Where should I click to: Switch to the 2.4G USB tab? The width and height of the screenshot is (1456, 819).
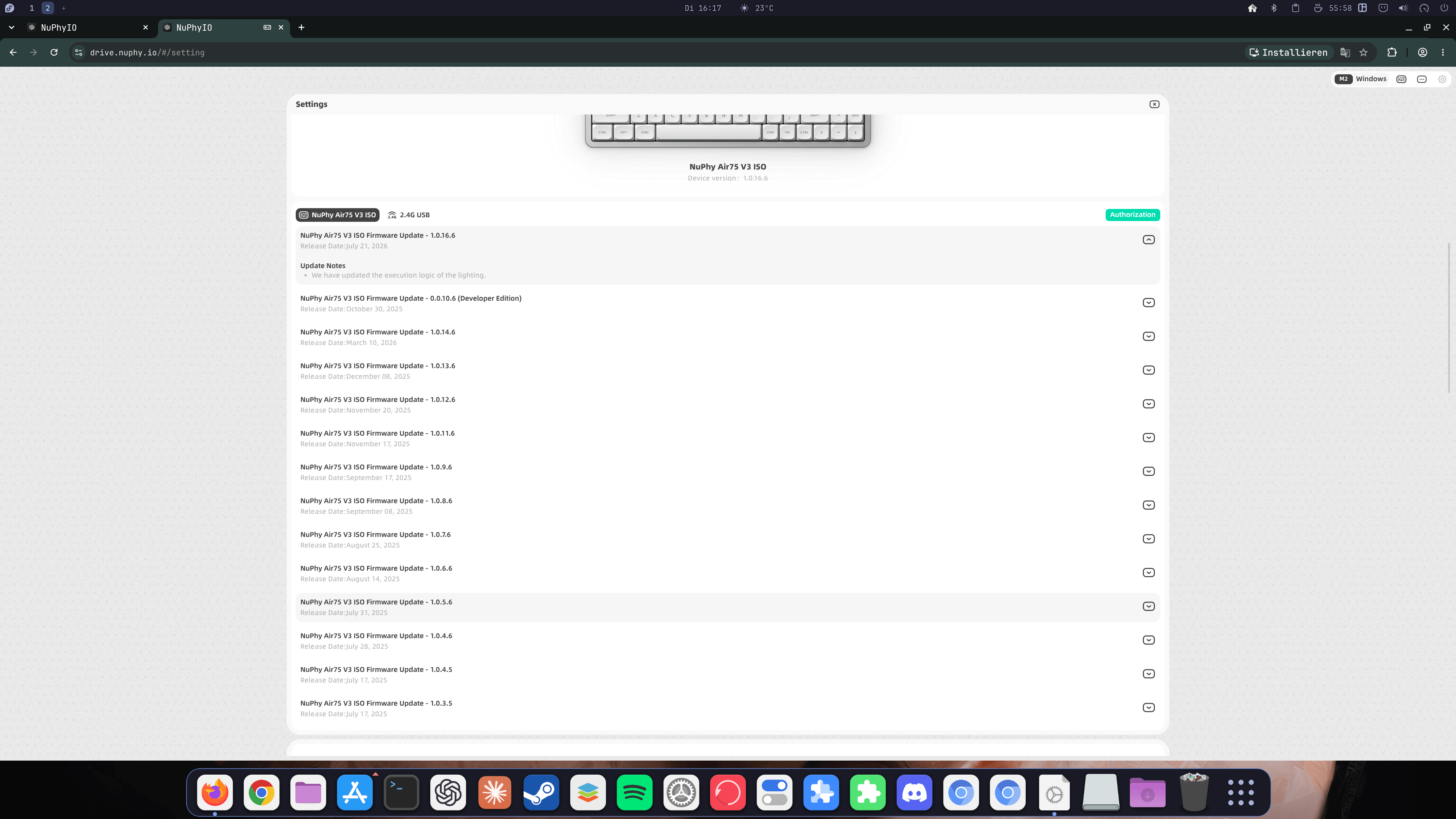coord(409,215)
